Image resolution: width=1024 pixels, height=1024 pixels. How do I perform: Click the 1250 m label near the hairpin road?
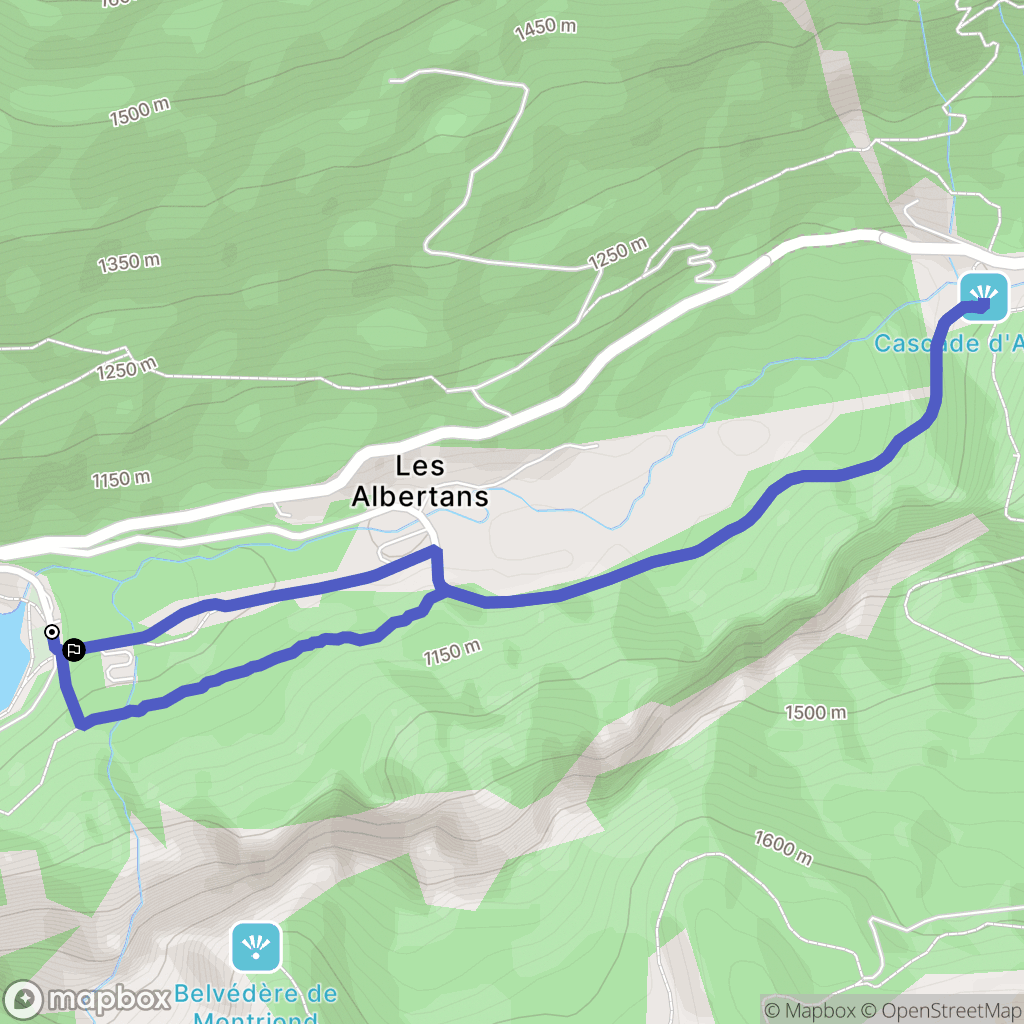click(x=617, y=253)
